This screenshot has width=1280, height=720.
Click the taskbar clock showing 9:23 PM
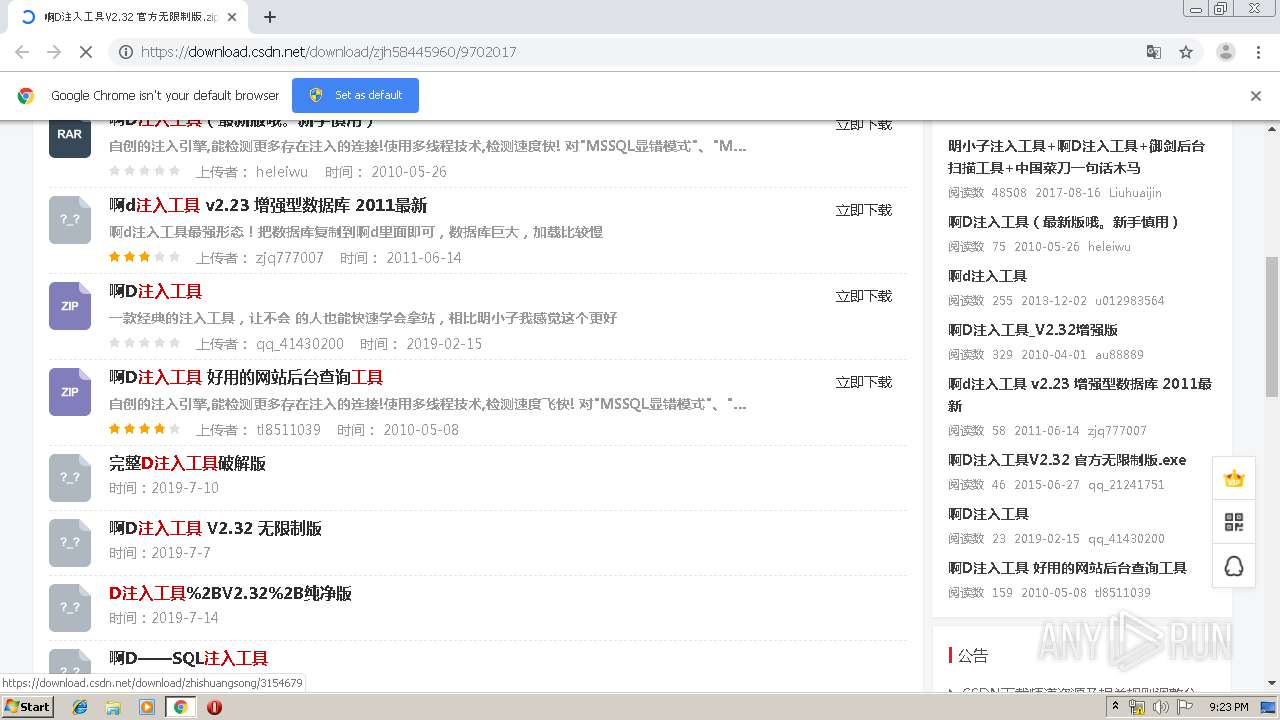(1228, 707)
